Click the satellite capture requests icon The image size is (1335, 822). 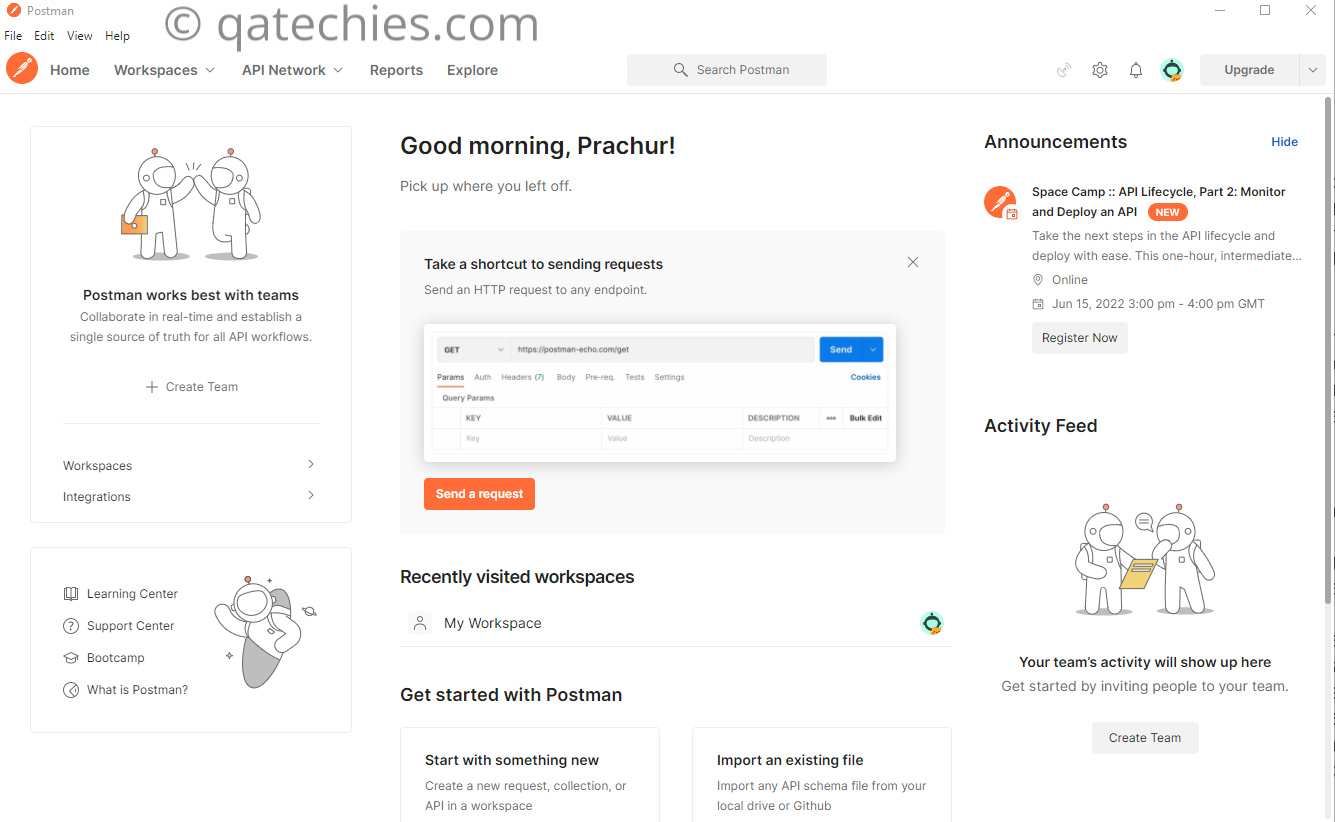click(1064, 70)
